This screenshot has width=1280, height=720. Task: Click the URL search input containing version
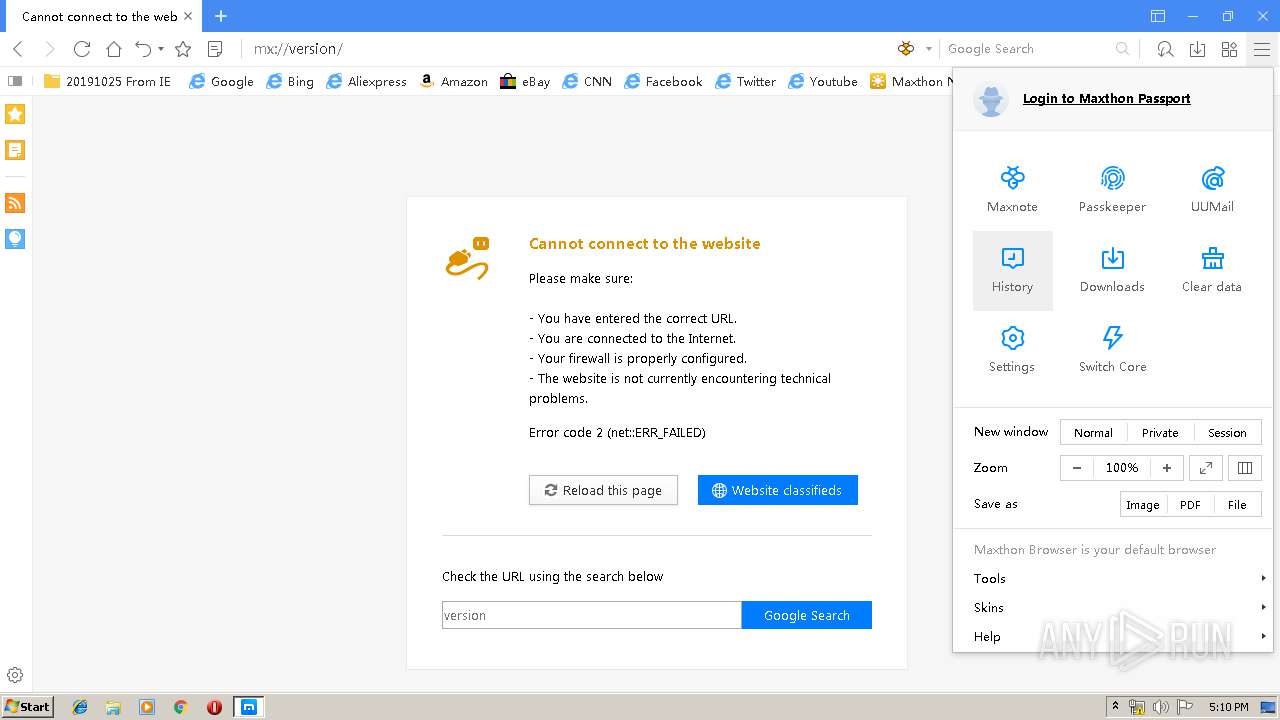[x=591, y=615]
